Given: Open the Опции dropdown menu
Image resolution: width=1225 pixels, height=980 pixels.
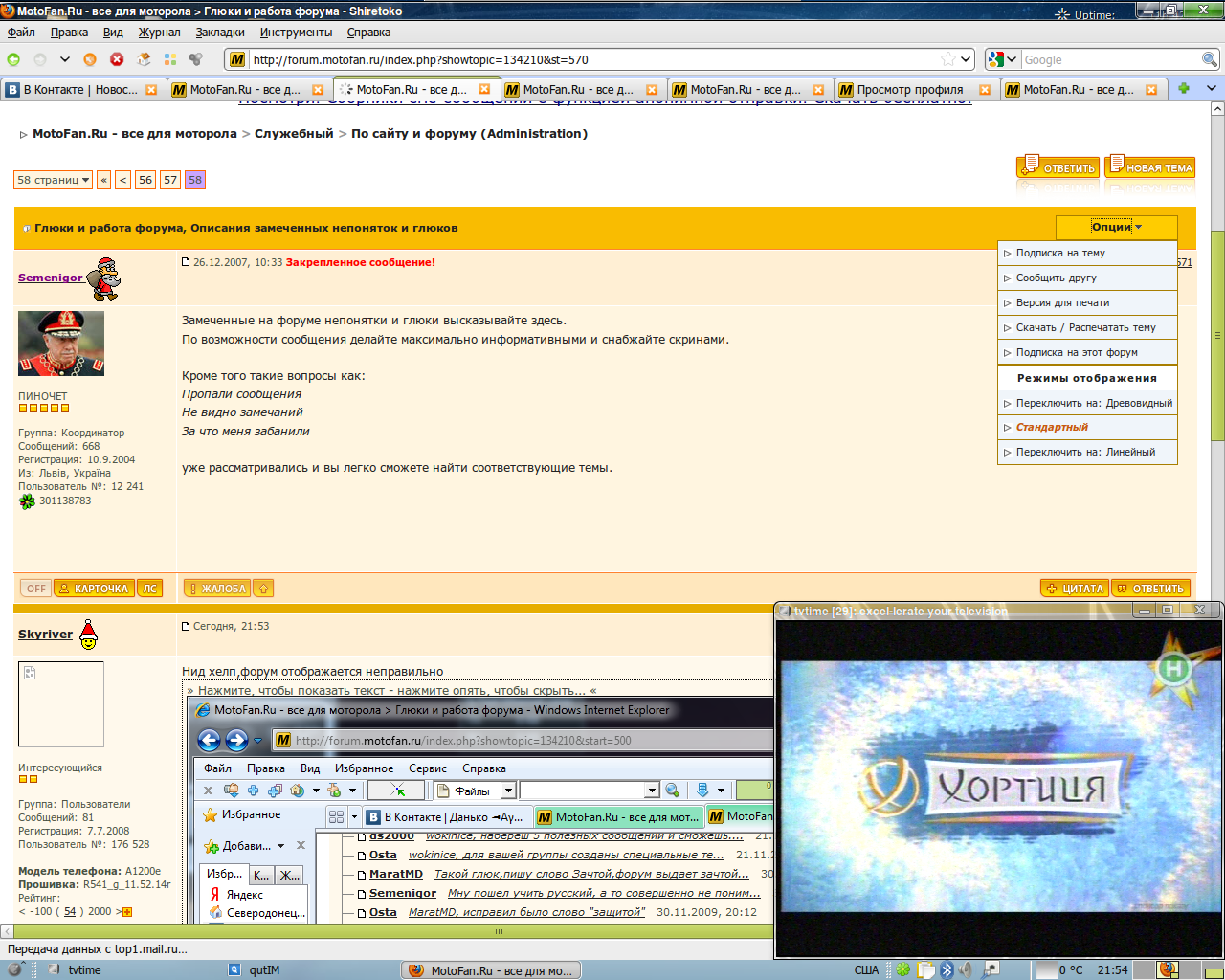Looking at the screenshot, I should [1116, 227].
